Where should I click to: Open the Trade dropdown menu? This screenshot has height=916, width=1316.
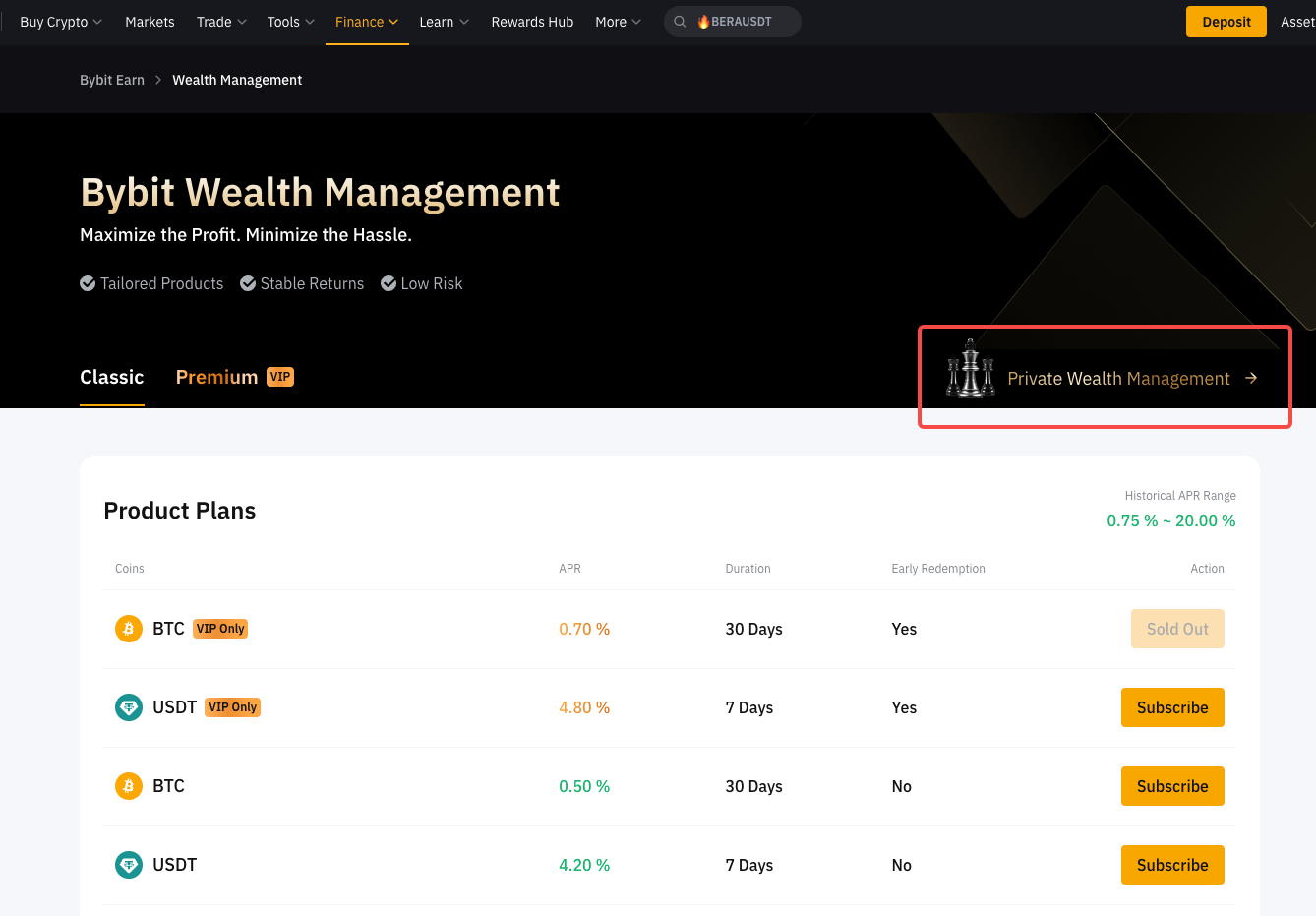221,22
